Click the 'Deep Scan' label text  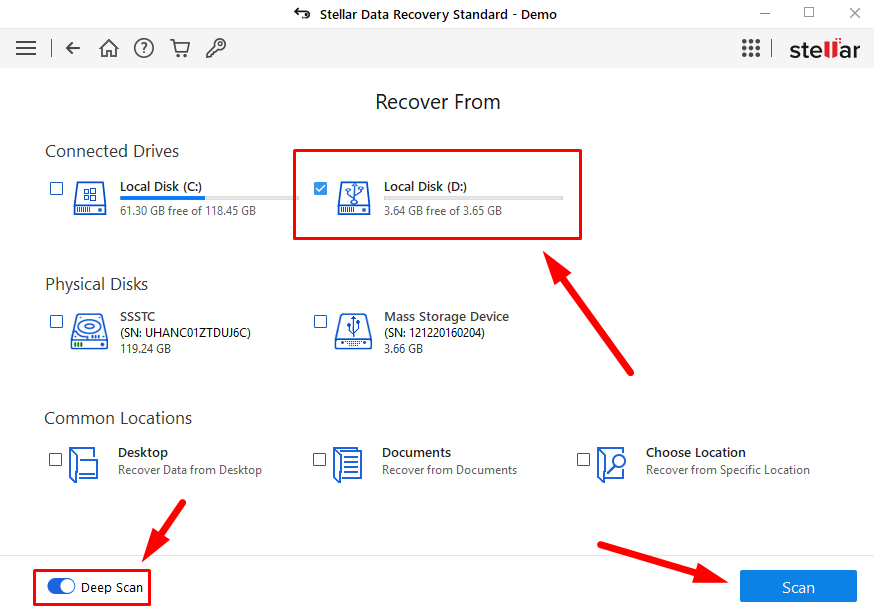pos(112,587)
